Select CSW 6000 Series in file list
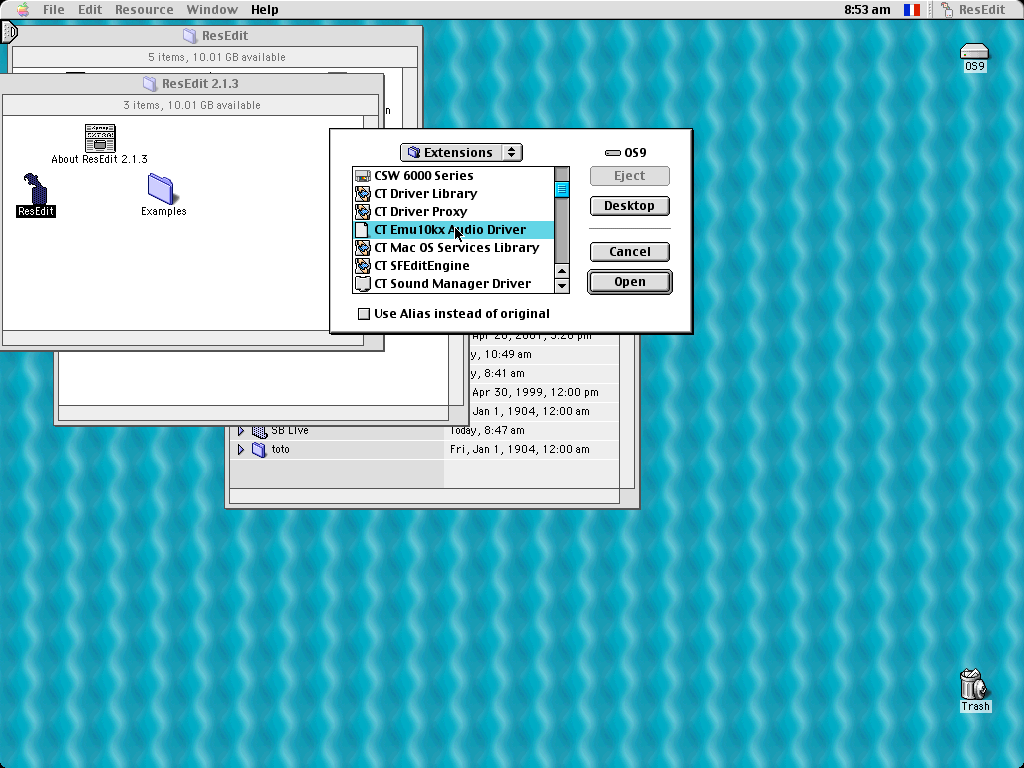This screenshot has height=768, width=1024. 453,176
